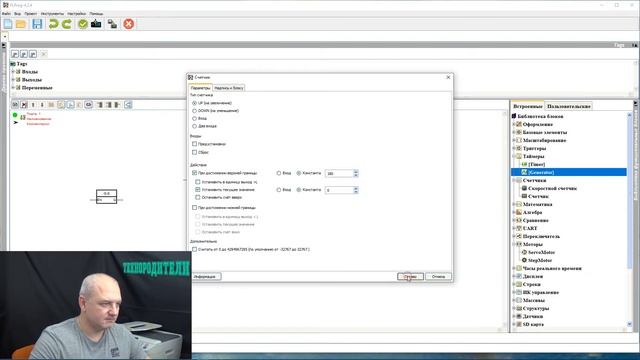This screenshot has width=640, height=360.
Task: Compile and upload project to controller
Action: pyautogui.click(x=96, y=24)
